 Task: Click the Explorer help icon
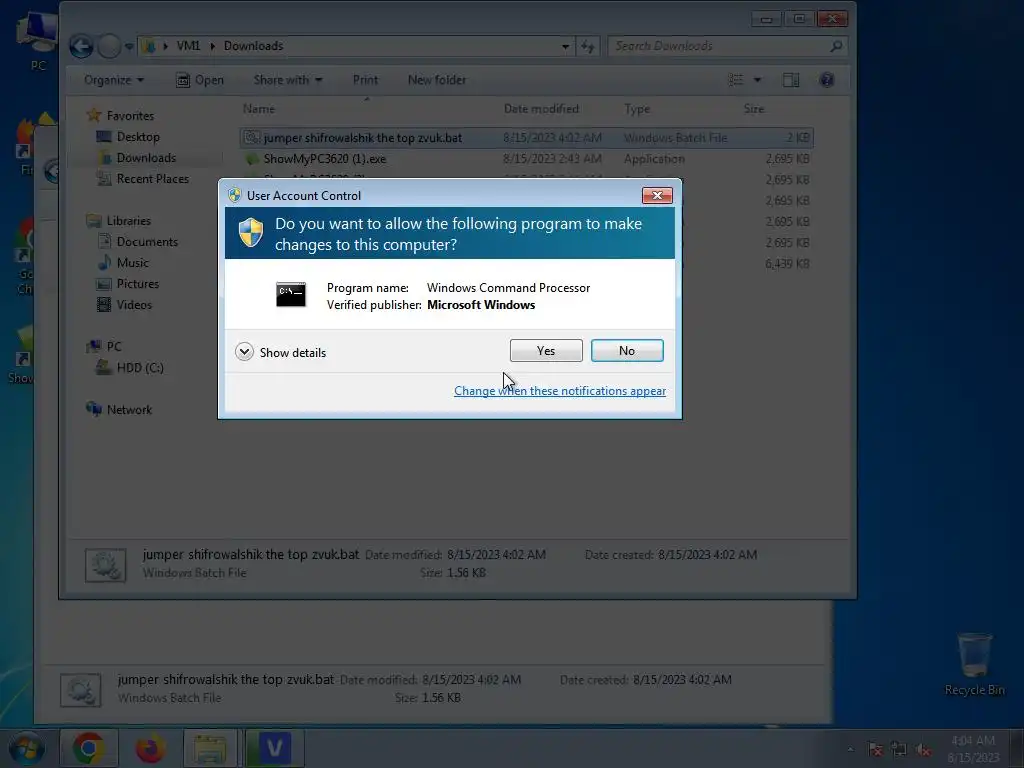tap(826, 80)
